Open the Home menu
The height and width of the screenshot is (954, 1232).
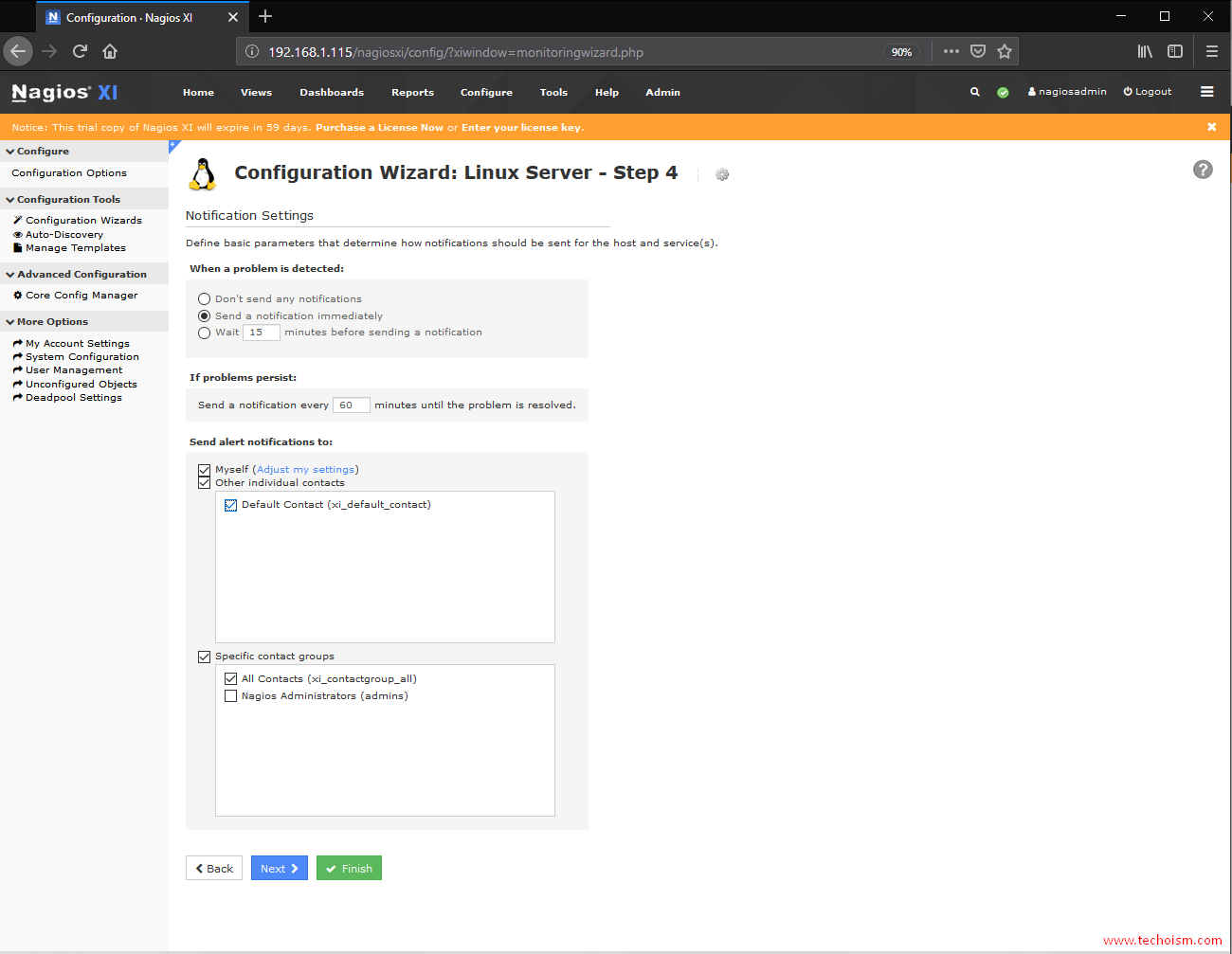click(198, 93)
